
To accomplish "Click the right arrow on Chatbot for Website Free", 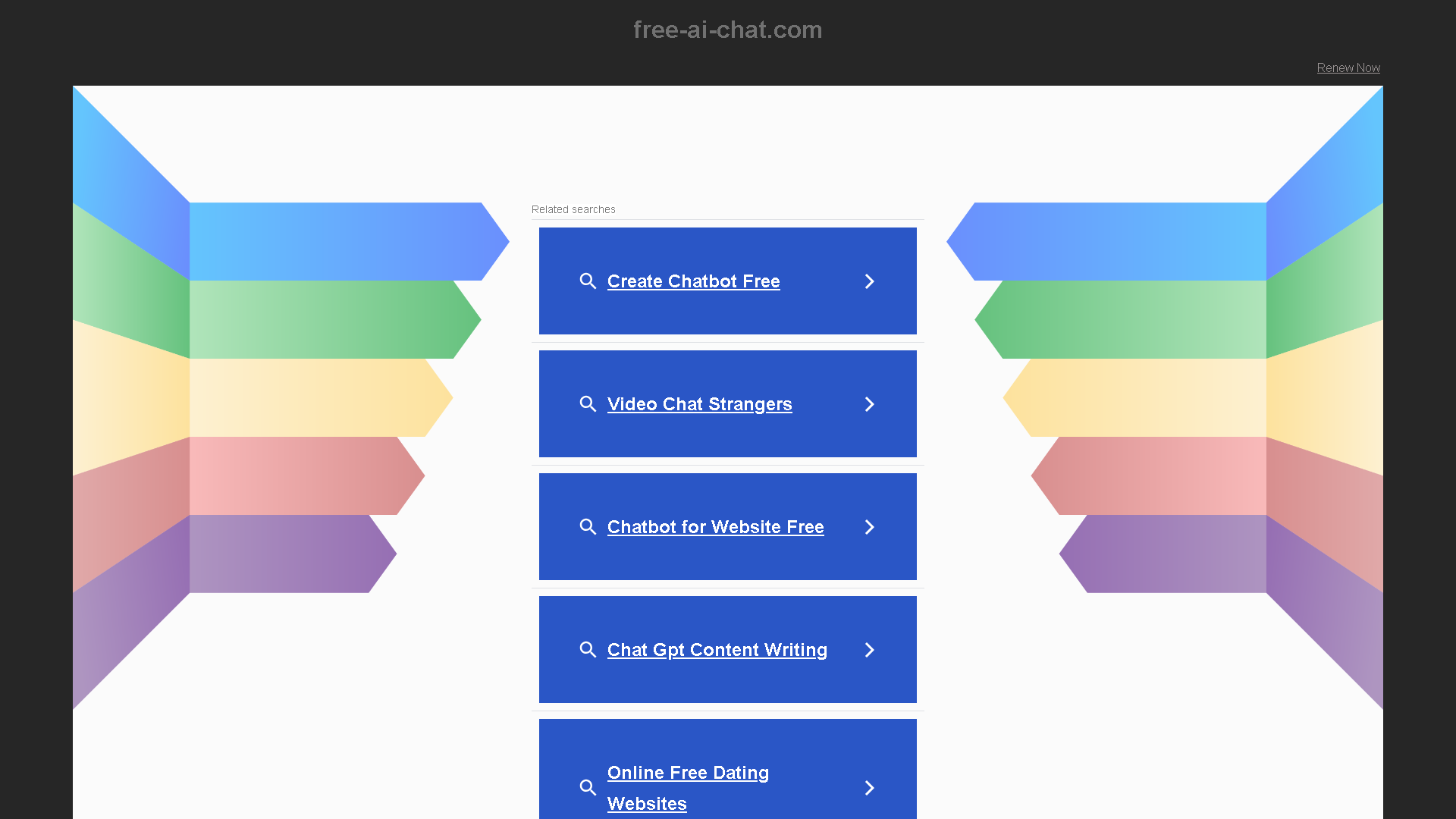I will [869, 526].
